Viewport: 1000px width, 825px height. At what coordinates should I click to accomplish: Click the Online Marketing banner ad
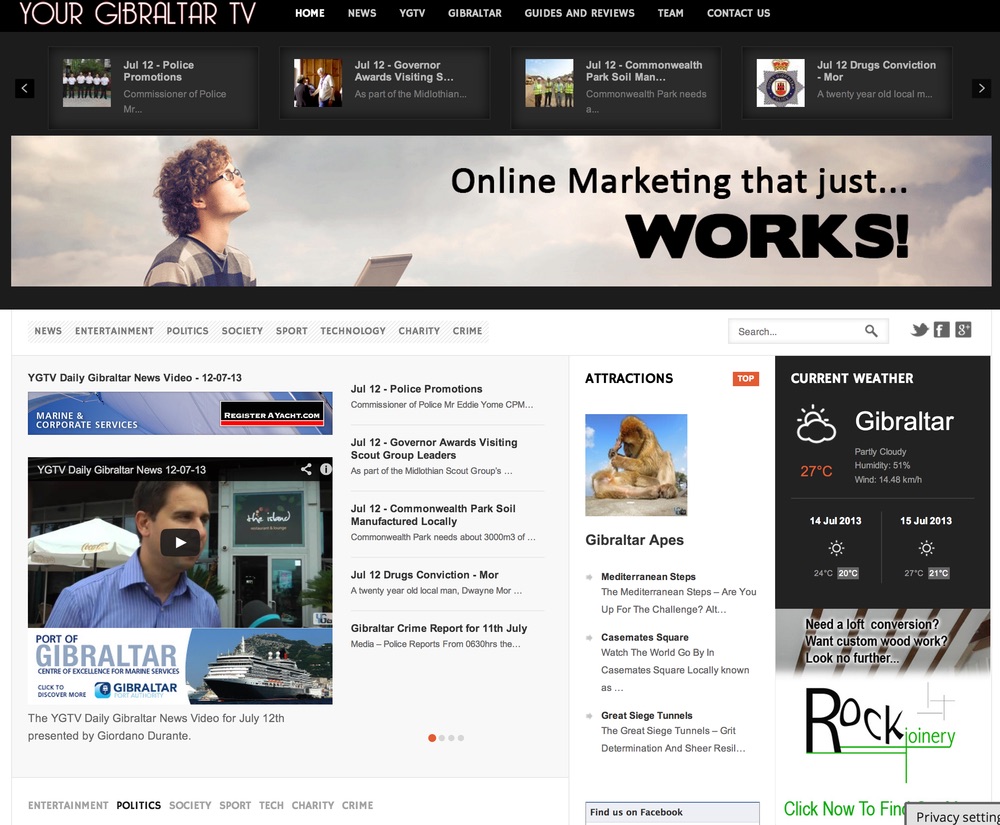pyautogui.click(x=501, y=211)
